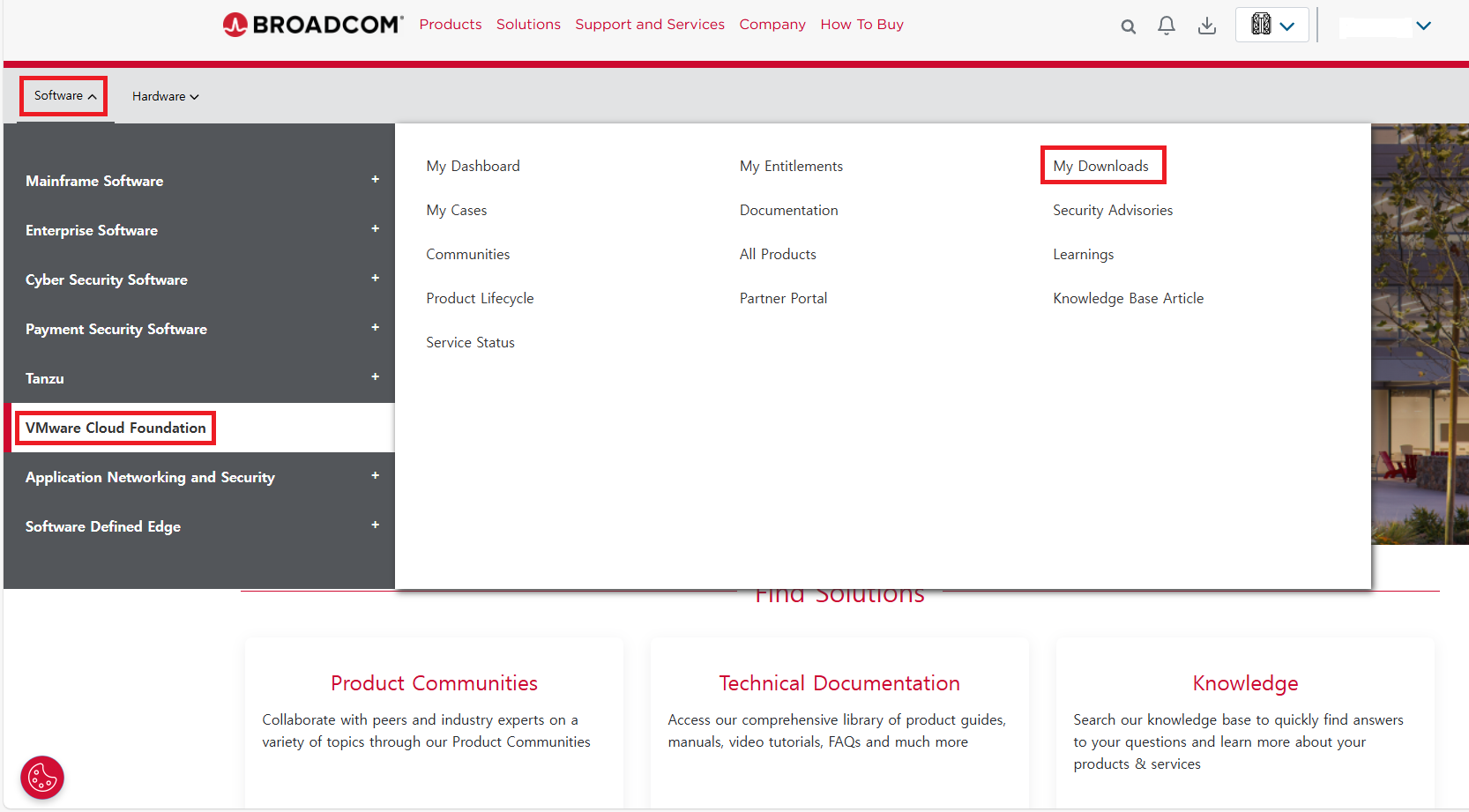Expand Cyber Security Software plus icon
Image resolution: width=1469 pixels, height=812 pixels.
pyautogui.click(x=375, y=279)
